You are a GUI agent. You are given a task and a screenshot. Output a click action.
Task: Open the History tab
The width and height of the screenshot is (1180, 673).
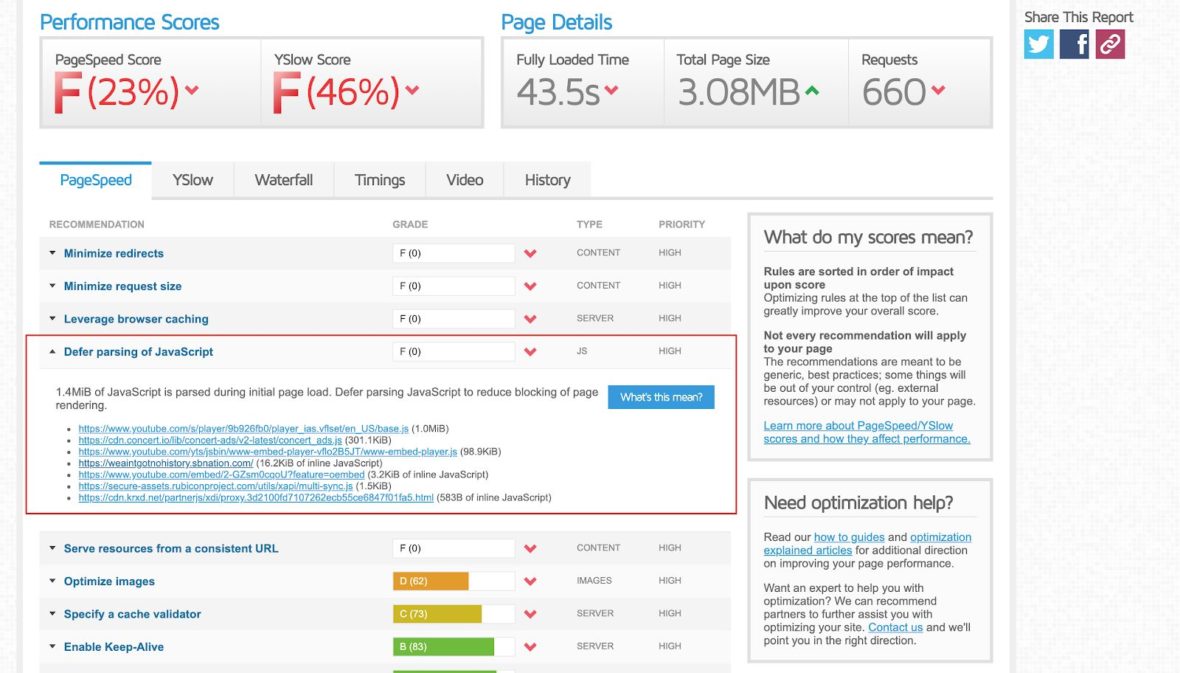point(547,180)
